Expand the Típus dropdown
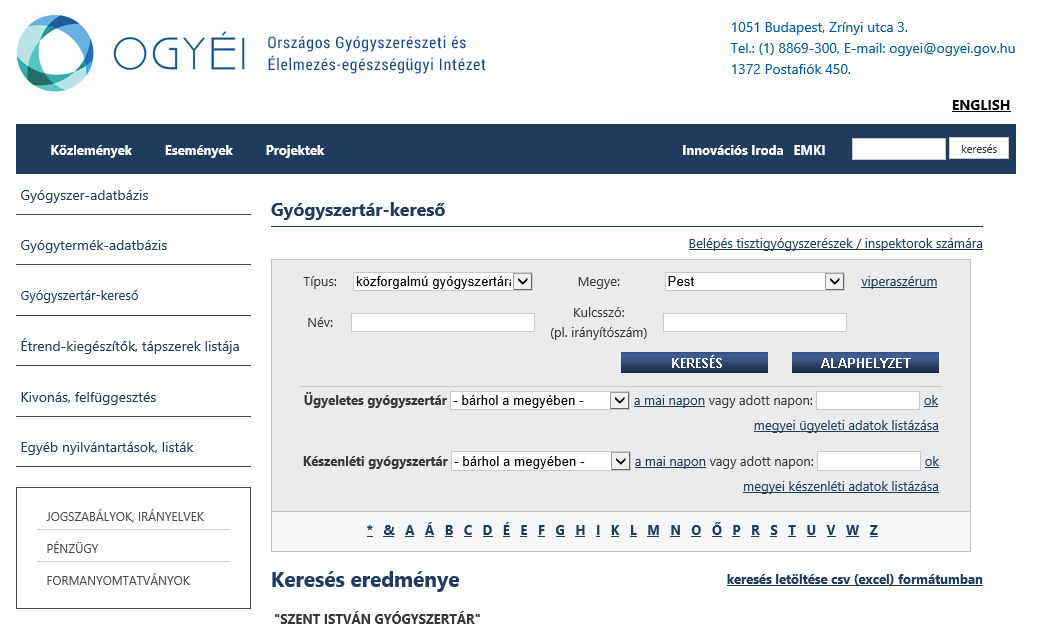The height and width of the screenshot is (635, 1042). tap(443, 282)
